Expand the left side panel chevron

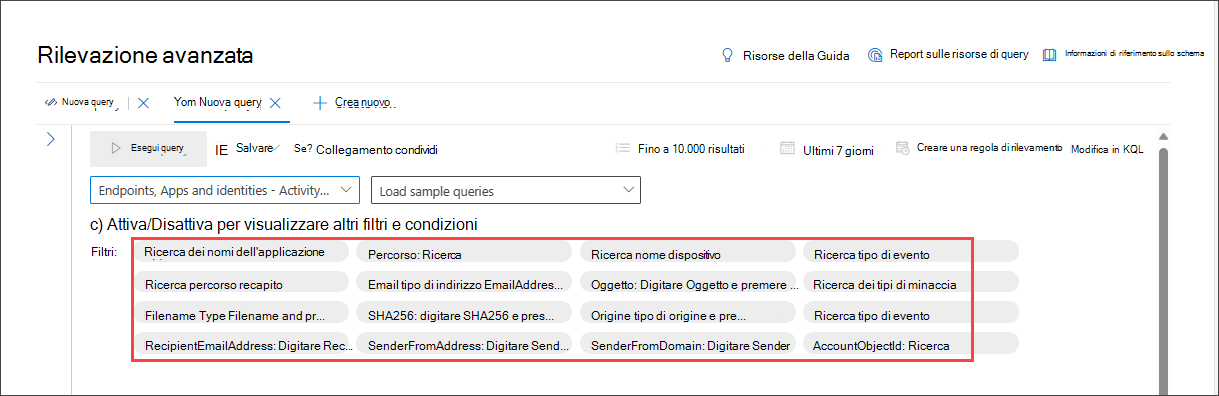[51, 139]
